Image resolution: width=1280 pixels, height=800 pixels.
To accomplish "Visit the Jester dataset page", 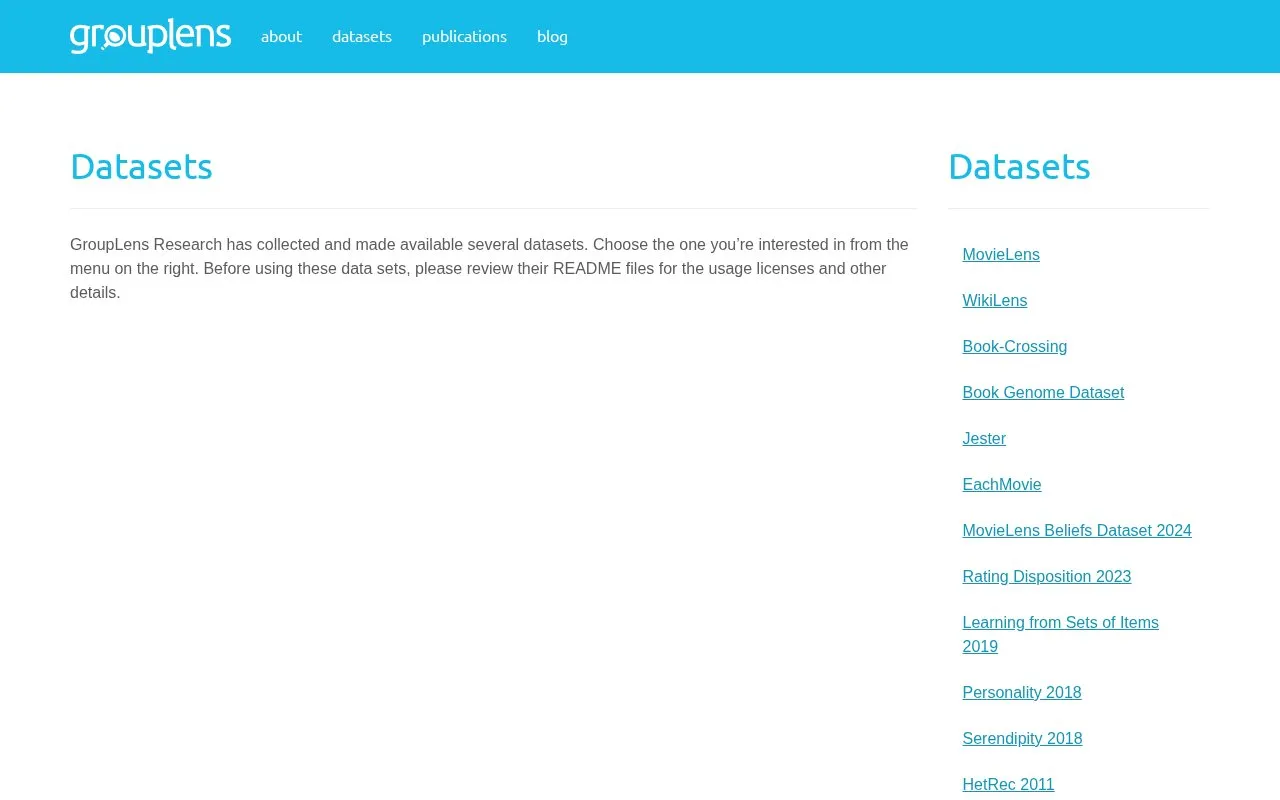I will [984, 439].
